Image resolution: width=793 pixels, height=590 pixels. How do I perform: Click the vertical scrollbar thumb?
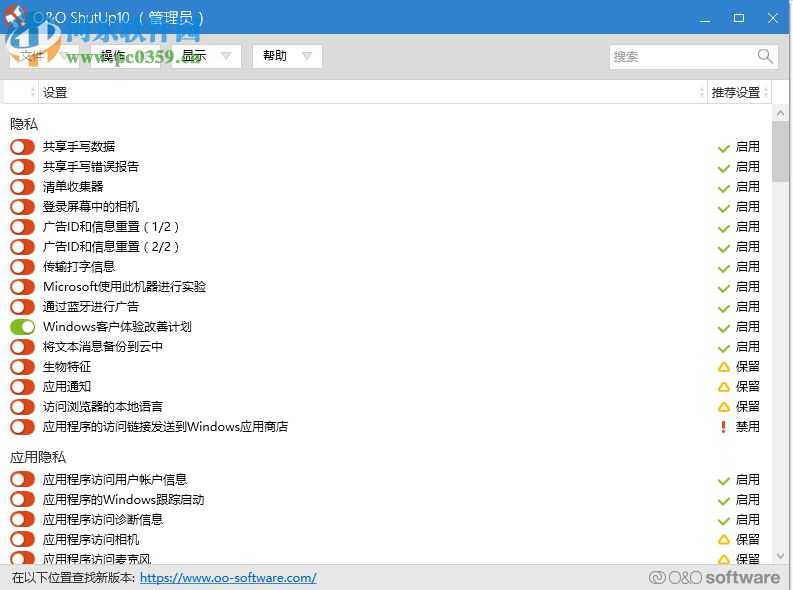(x=780, y=151)
